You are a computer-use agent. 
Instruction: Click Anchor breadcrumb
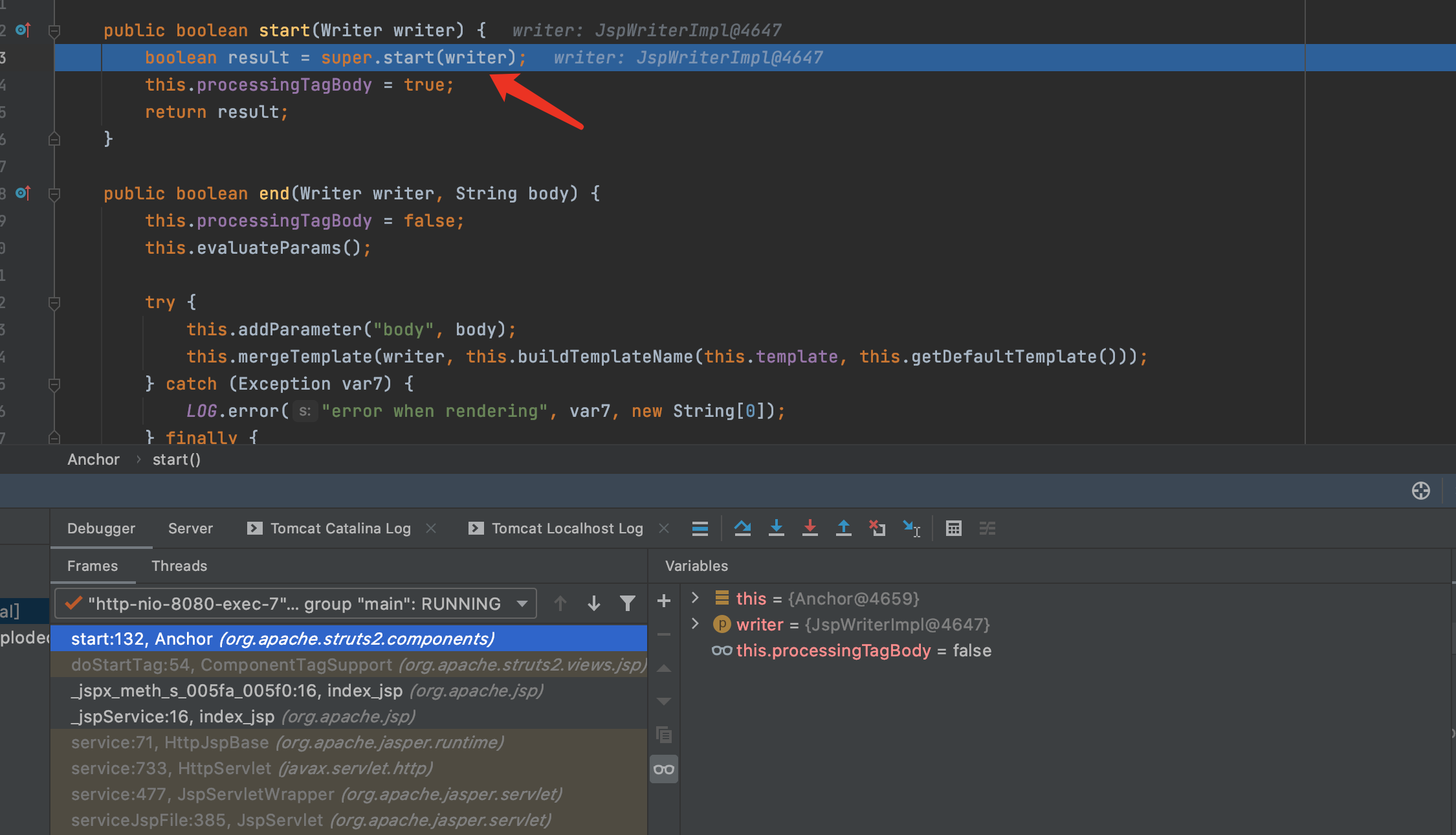click(x=93, y=460)
